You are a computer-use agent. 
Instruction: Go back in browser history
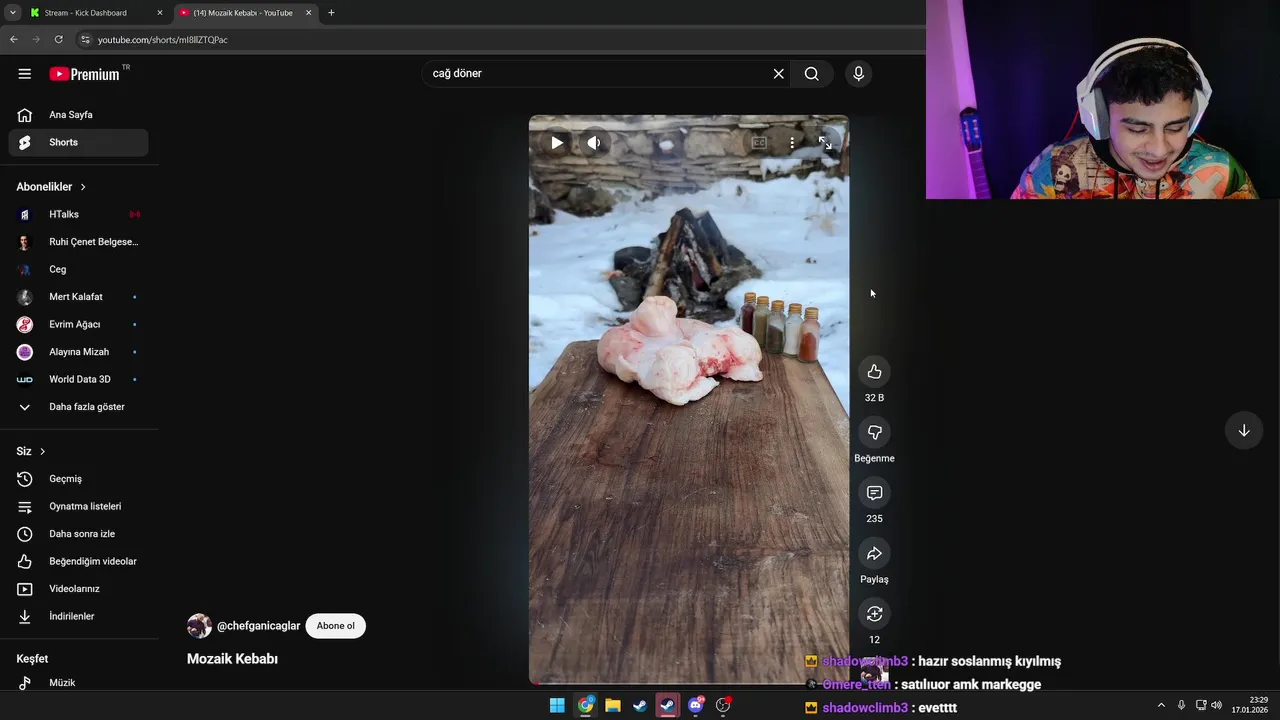coord(13,39)
